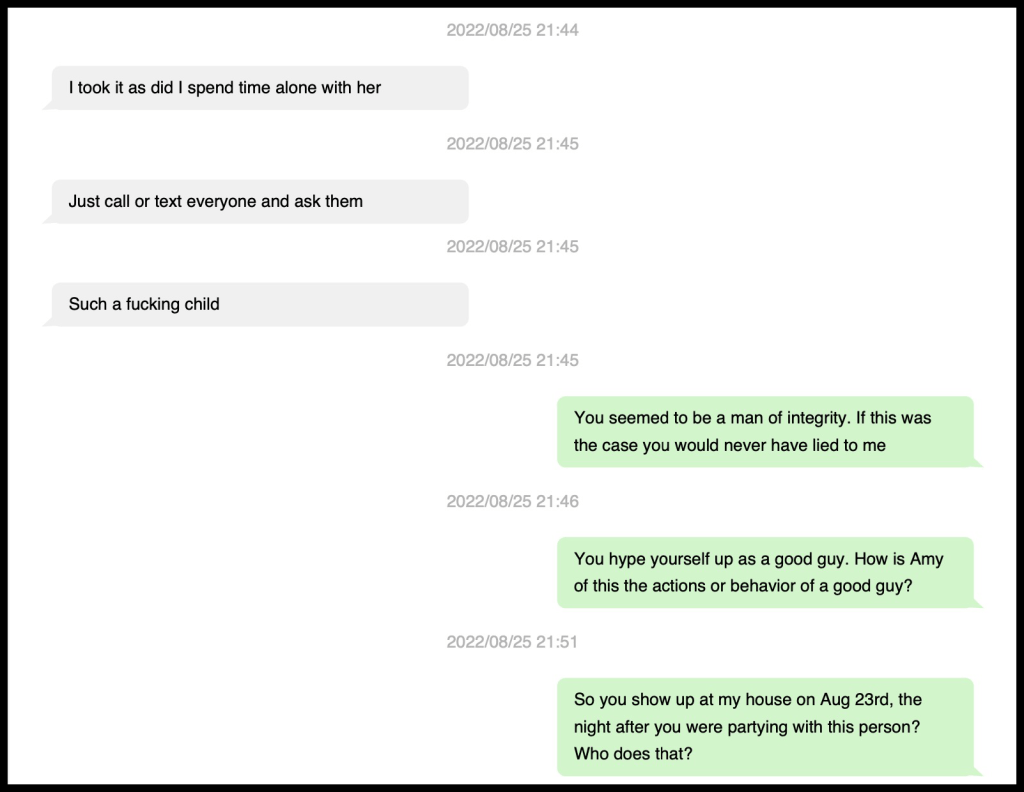Click the 21:45 timestamp directly above the "child" message
This screenshot has width=1024, height=792.
[512, 246]
